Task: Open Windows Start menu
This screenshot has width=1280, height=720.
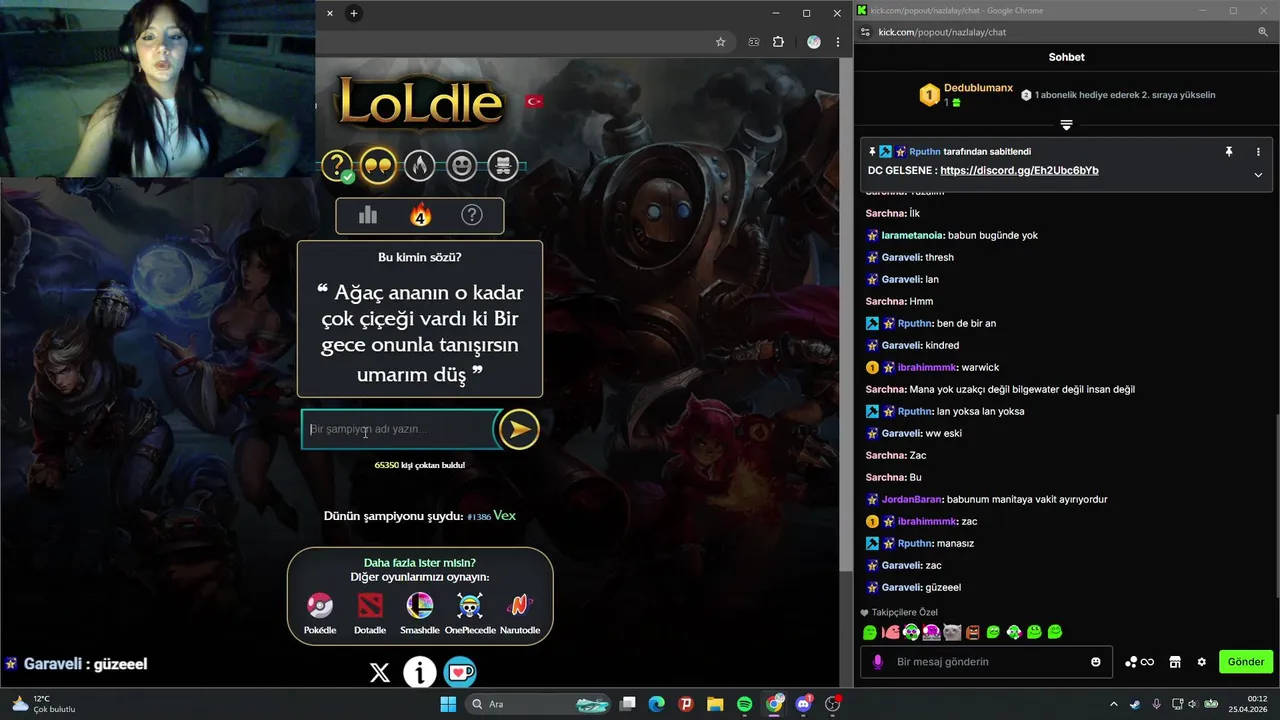Action: point(448,704)
